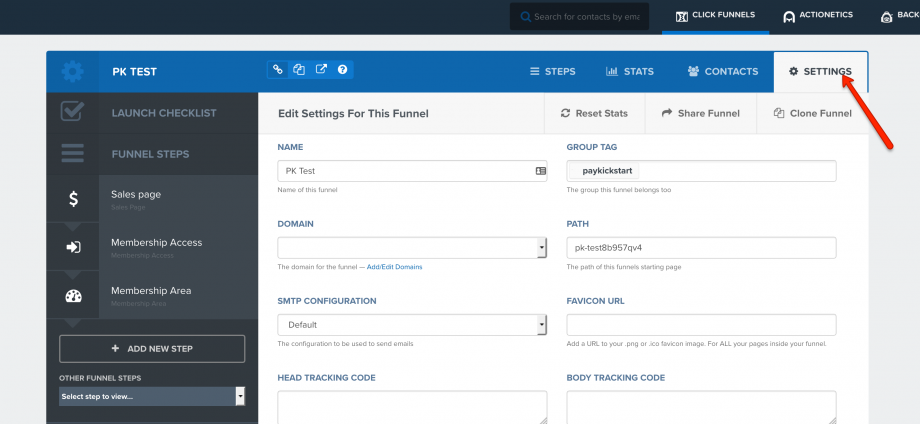920x424 pixels.
Task: Open the Other Funnel Steps selector
Action: click(x=152, y=396)
